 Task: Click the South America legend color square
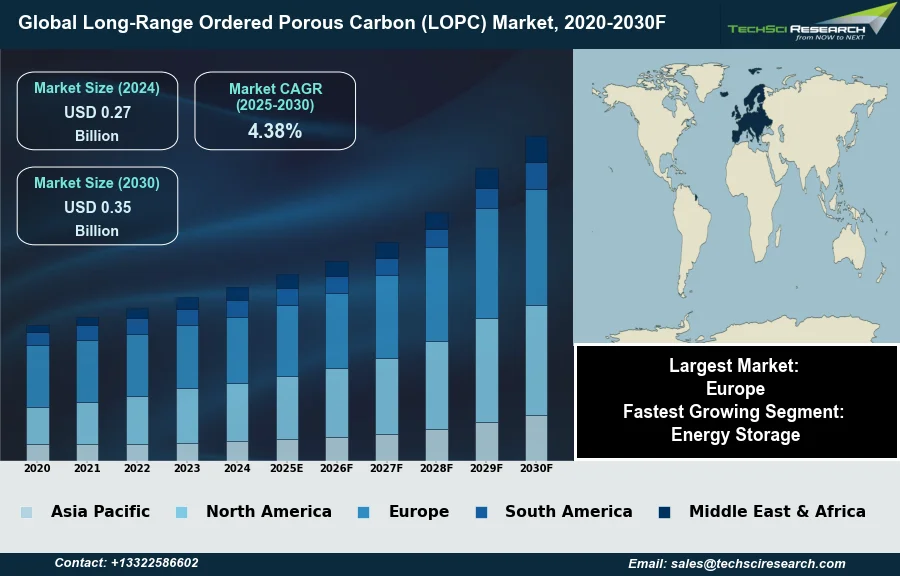482,512
